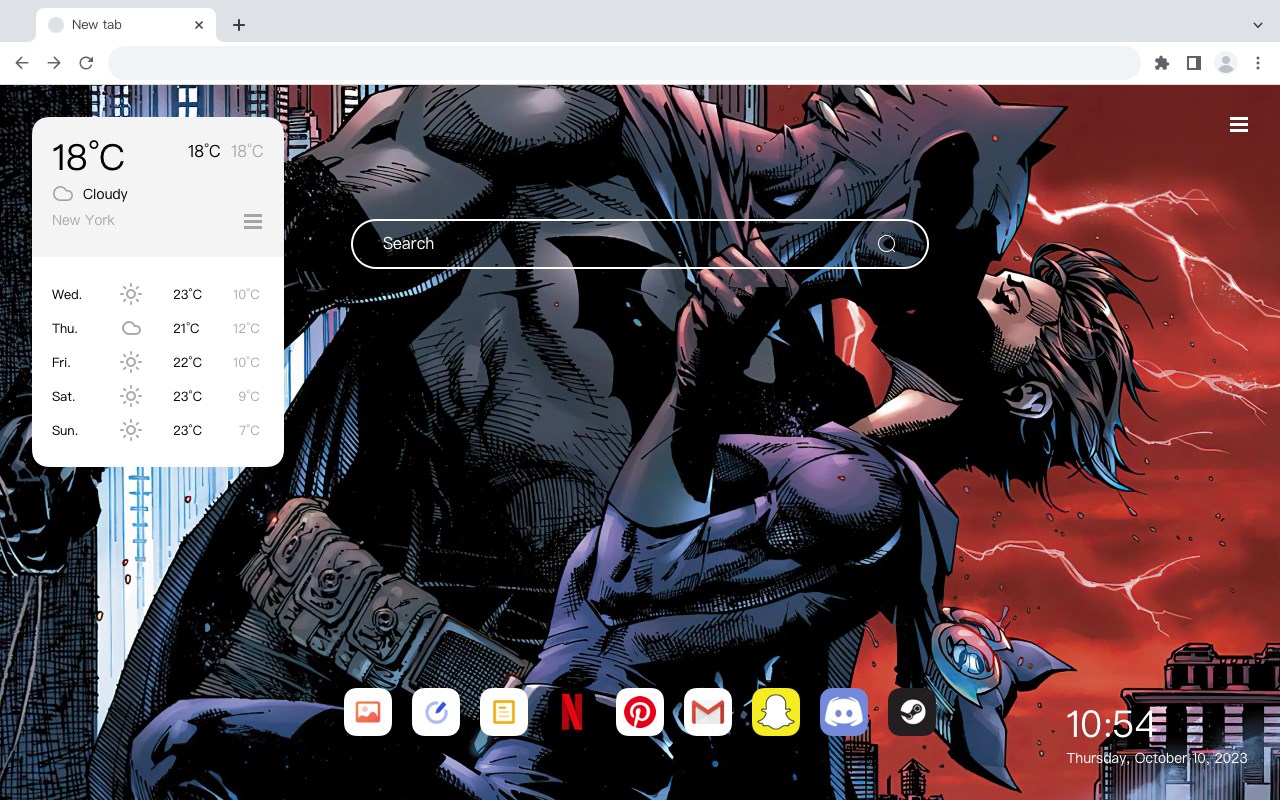Open the Snapchat shortcut
Image resolution: width=1280 pixels, height=800 pixels.
click(776, 712)
